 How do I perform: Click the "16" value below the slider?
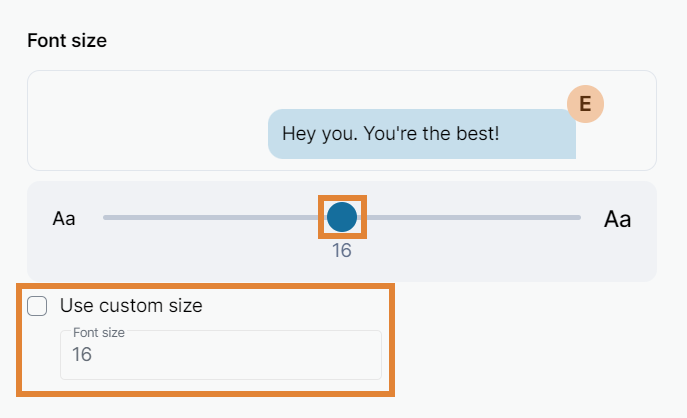(x=342, y=251)
